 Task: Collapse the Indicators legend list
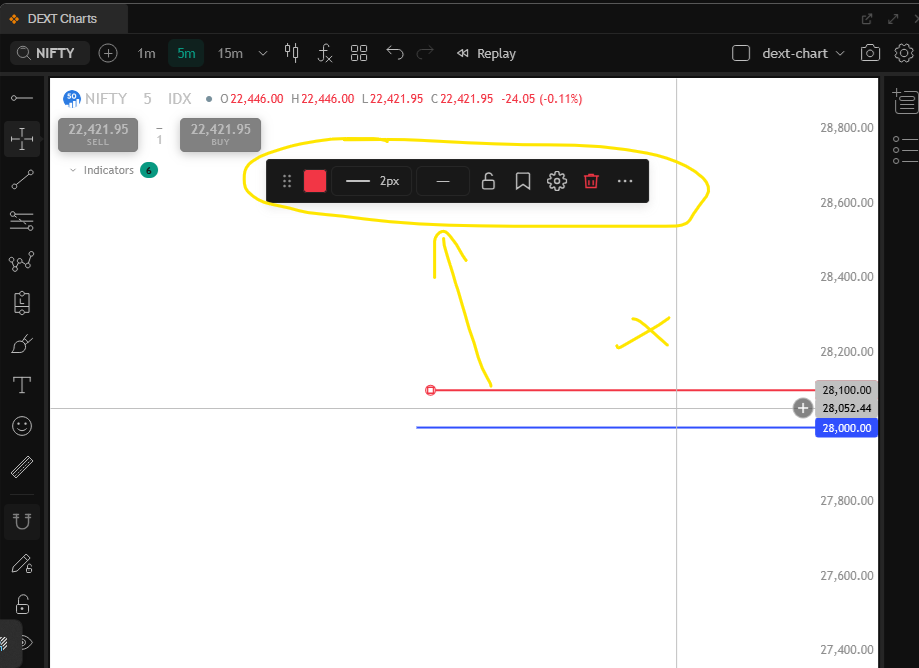coord(73,171)
